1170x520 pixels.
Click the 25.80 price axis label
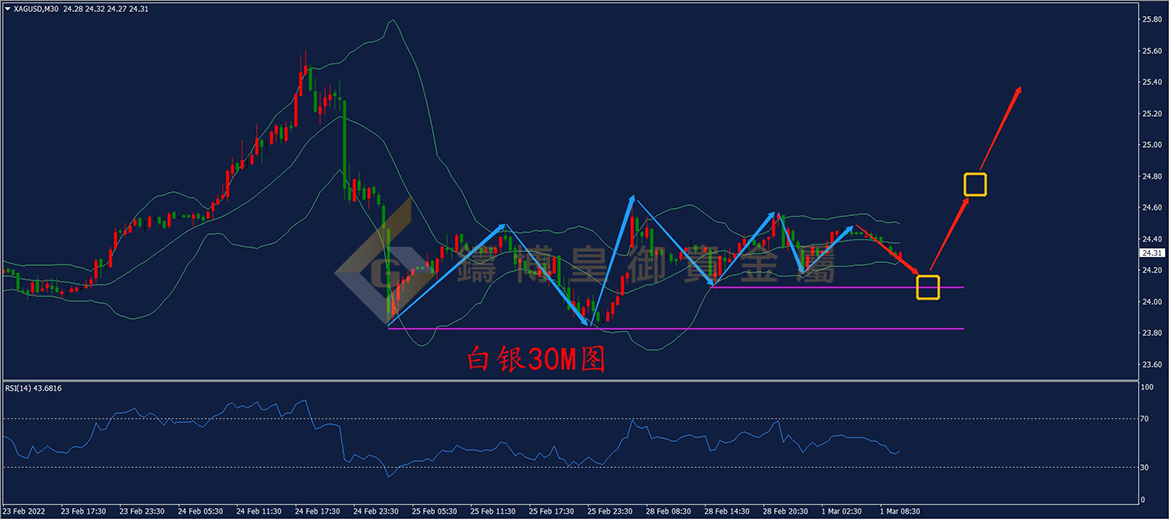coord(1150,19)
